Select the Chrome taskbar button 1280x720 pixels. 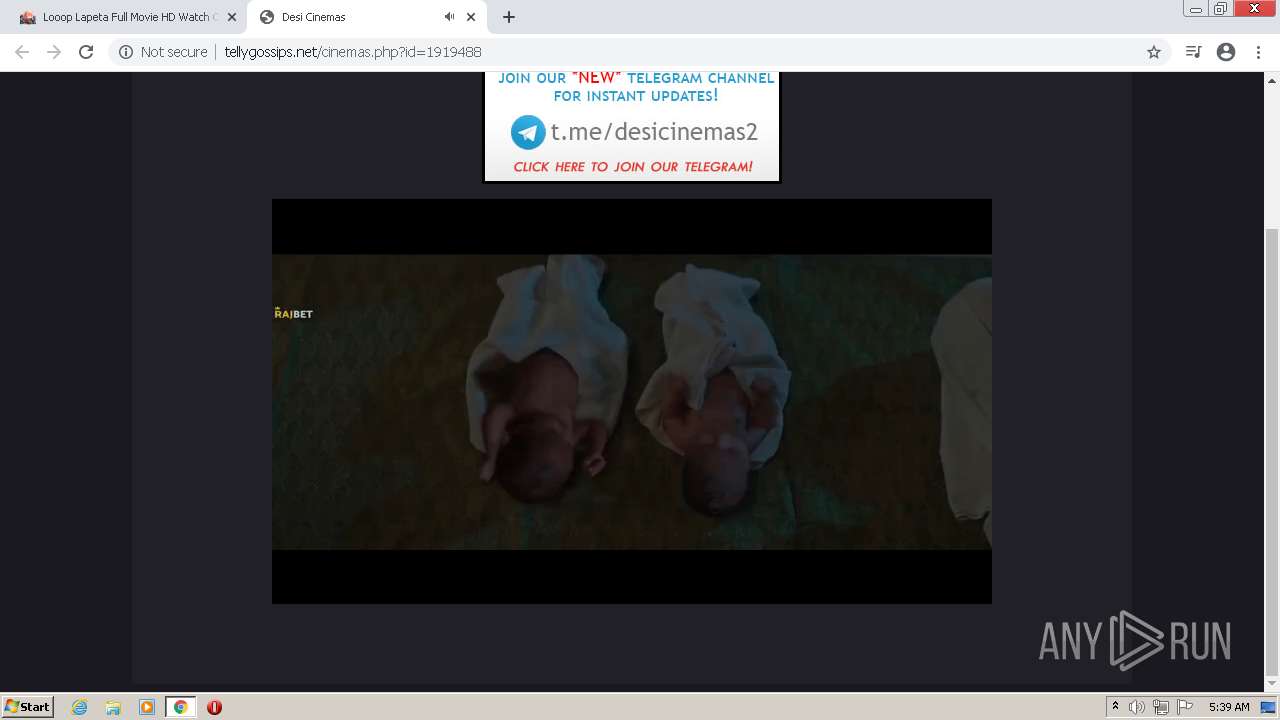[x=180, y=707]
